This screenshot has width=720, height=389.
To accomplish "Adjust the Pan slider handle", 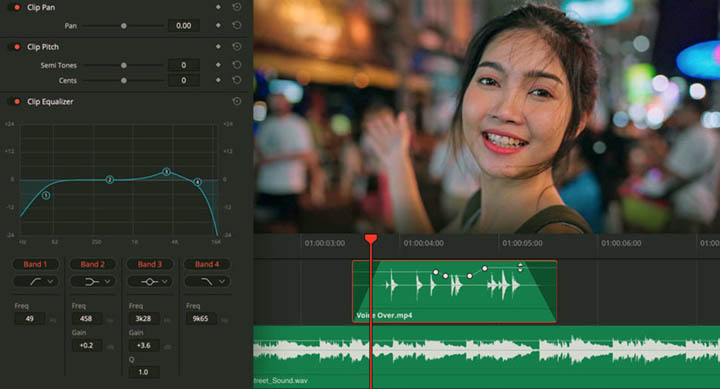I will 124,26.
